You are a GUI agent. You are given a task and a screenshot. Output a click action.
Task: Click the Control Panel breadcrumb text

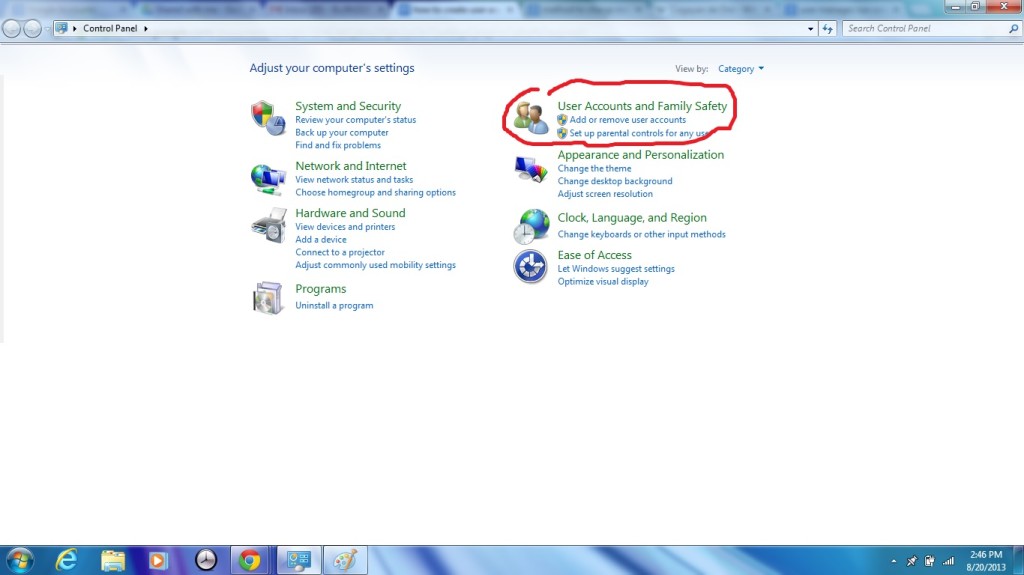(x=110, y=29)
